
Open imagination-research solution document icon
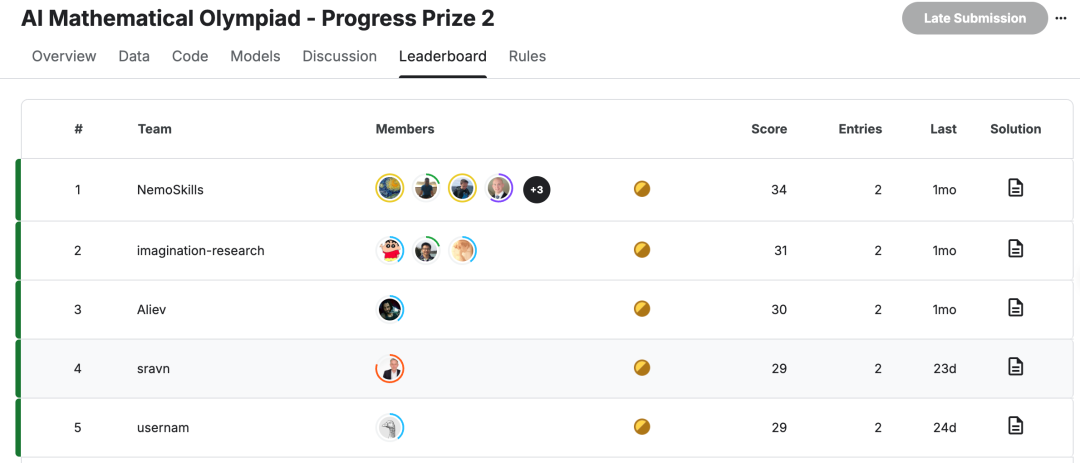click(1015, 249)
